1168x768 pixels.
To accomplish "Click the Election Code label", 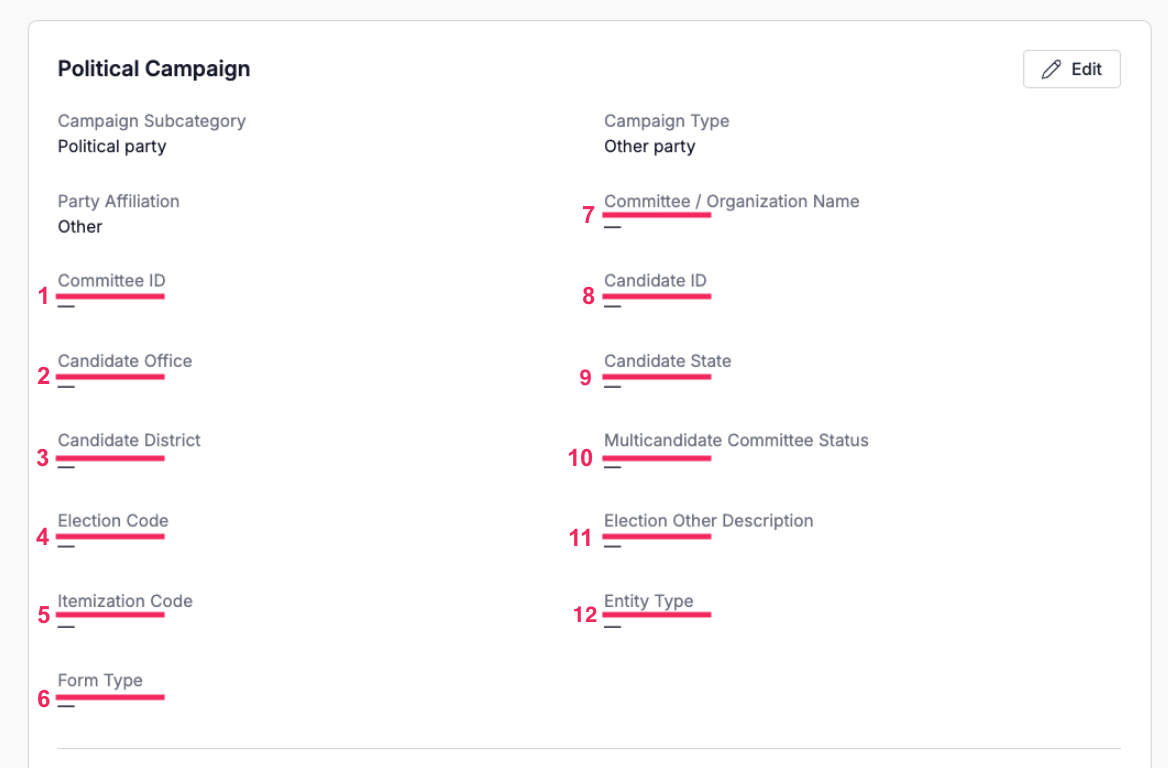I will [113, 521].
